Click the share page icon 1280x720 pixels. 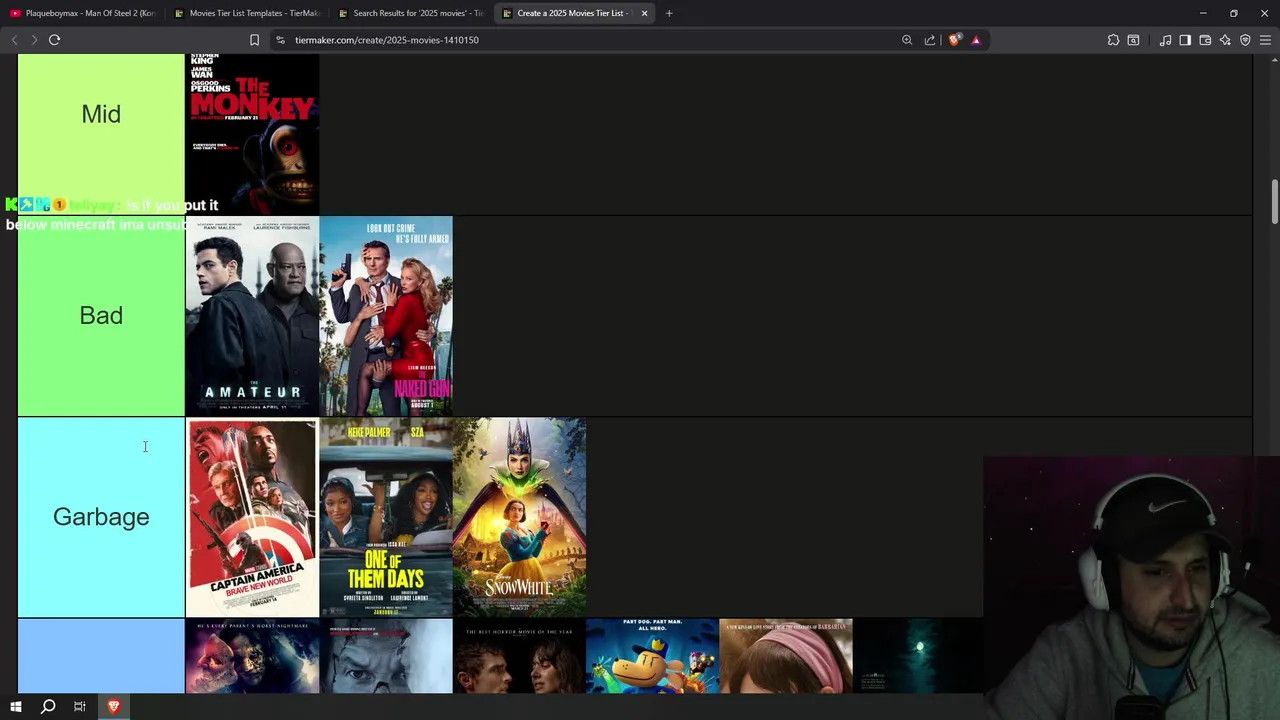click(930, 40)
